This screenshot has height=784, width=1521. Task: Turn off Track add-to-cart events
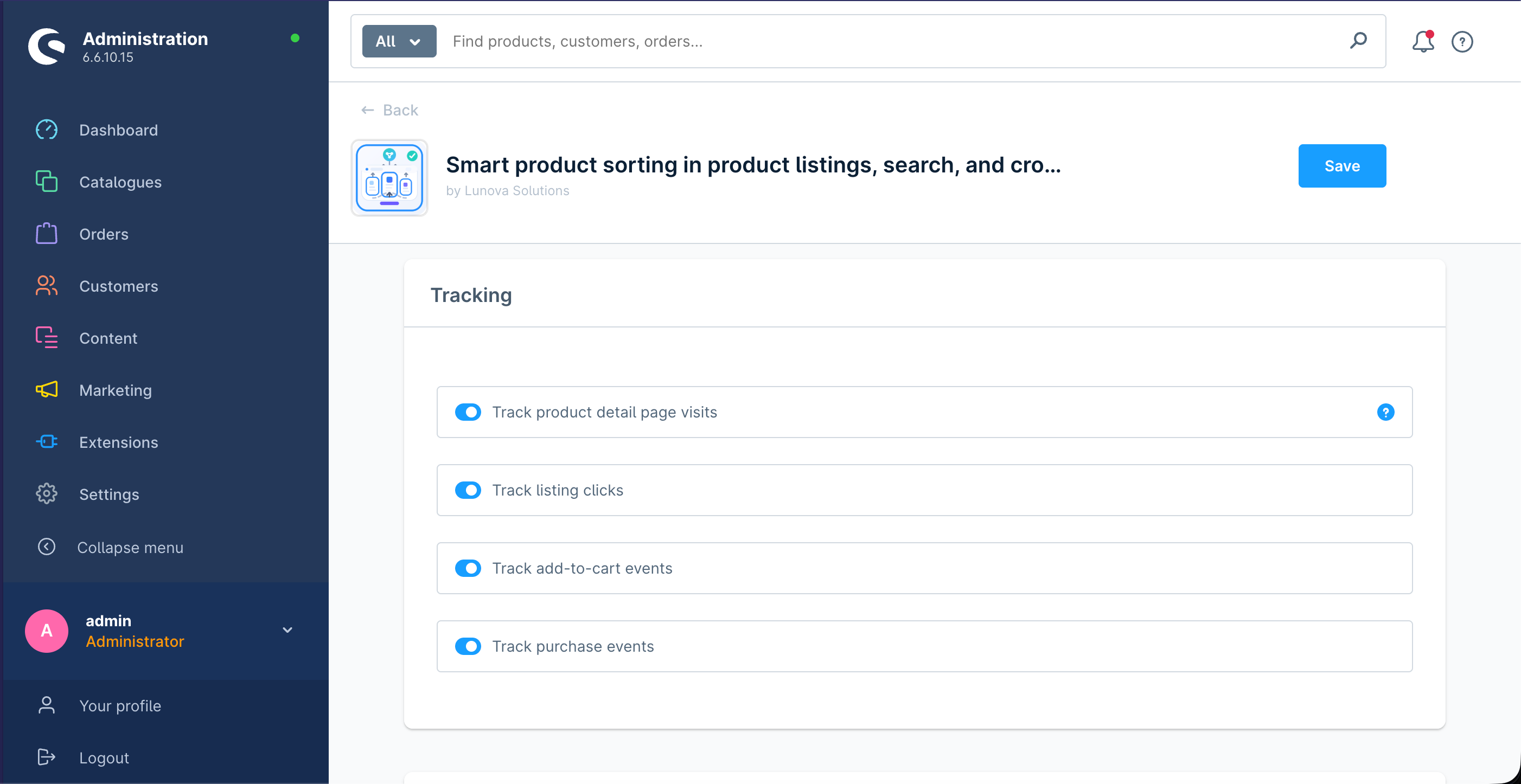pyautogui.click(x=468, y=568)
